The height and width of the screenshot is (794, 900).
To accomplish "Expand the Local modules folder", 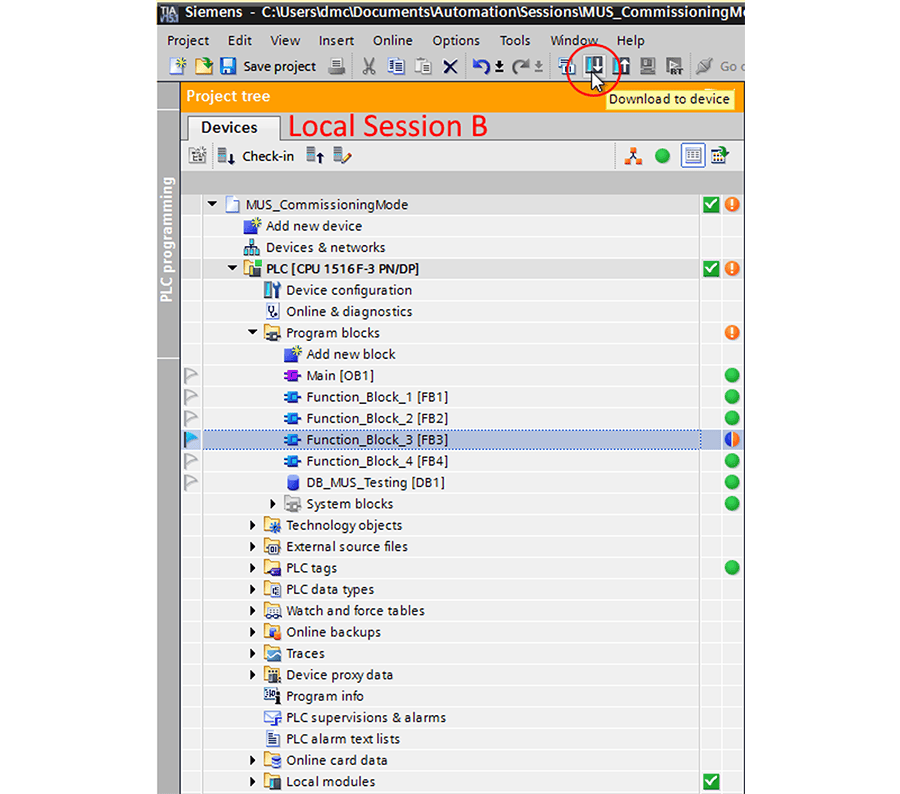I will tap(253, 781).
